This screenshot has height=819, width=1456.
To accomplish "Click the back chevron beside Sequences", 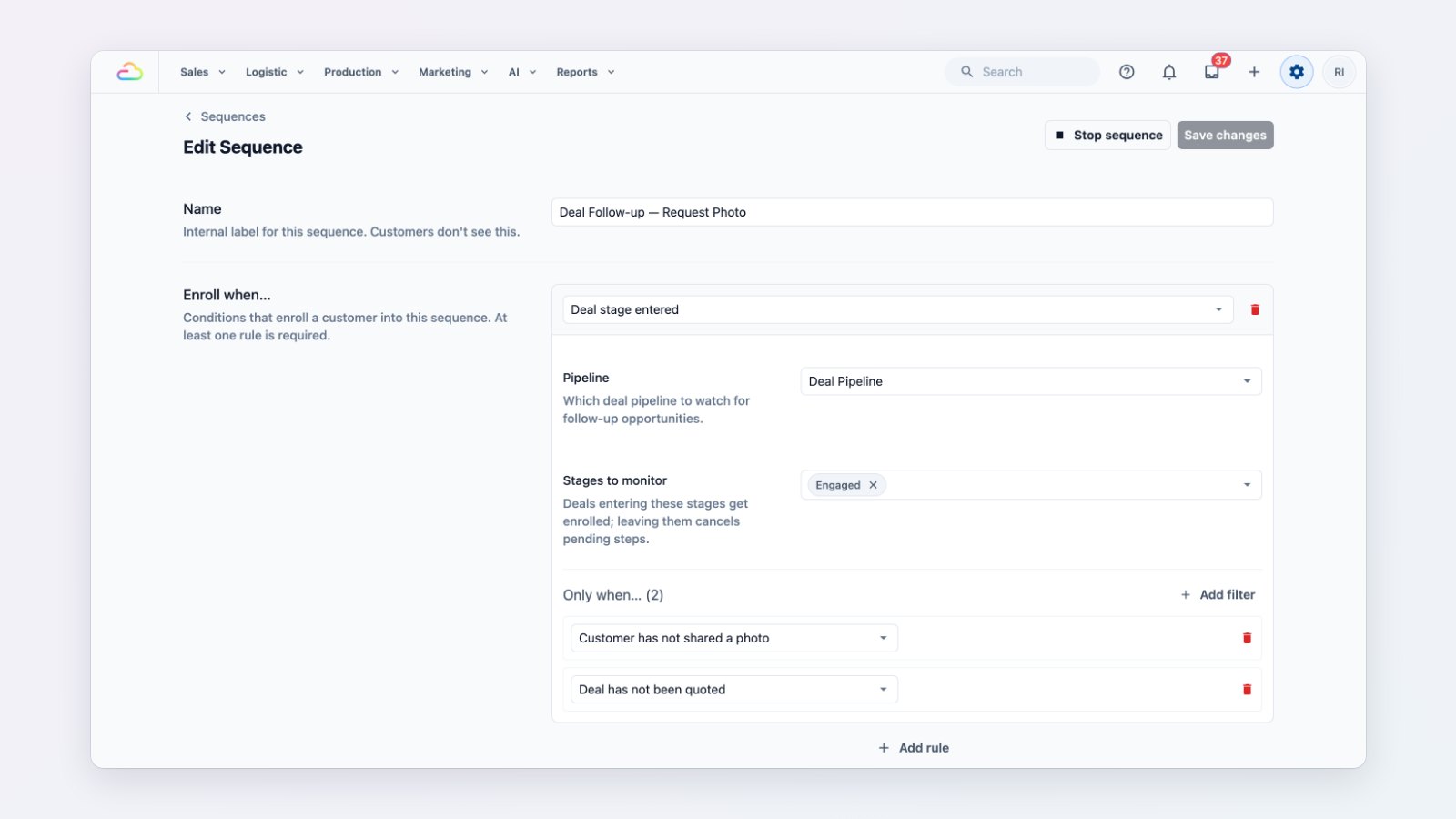I will click(188, 116).
